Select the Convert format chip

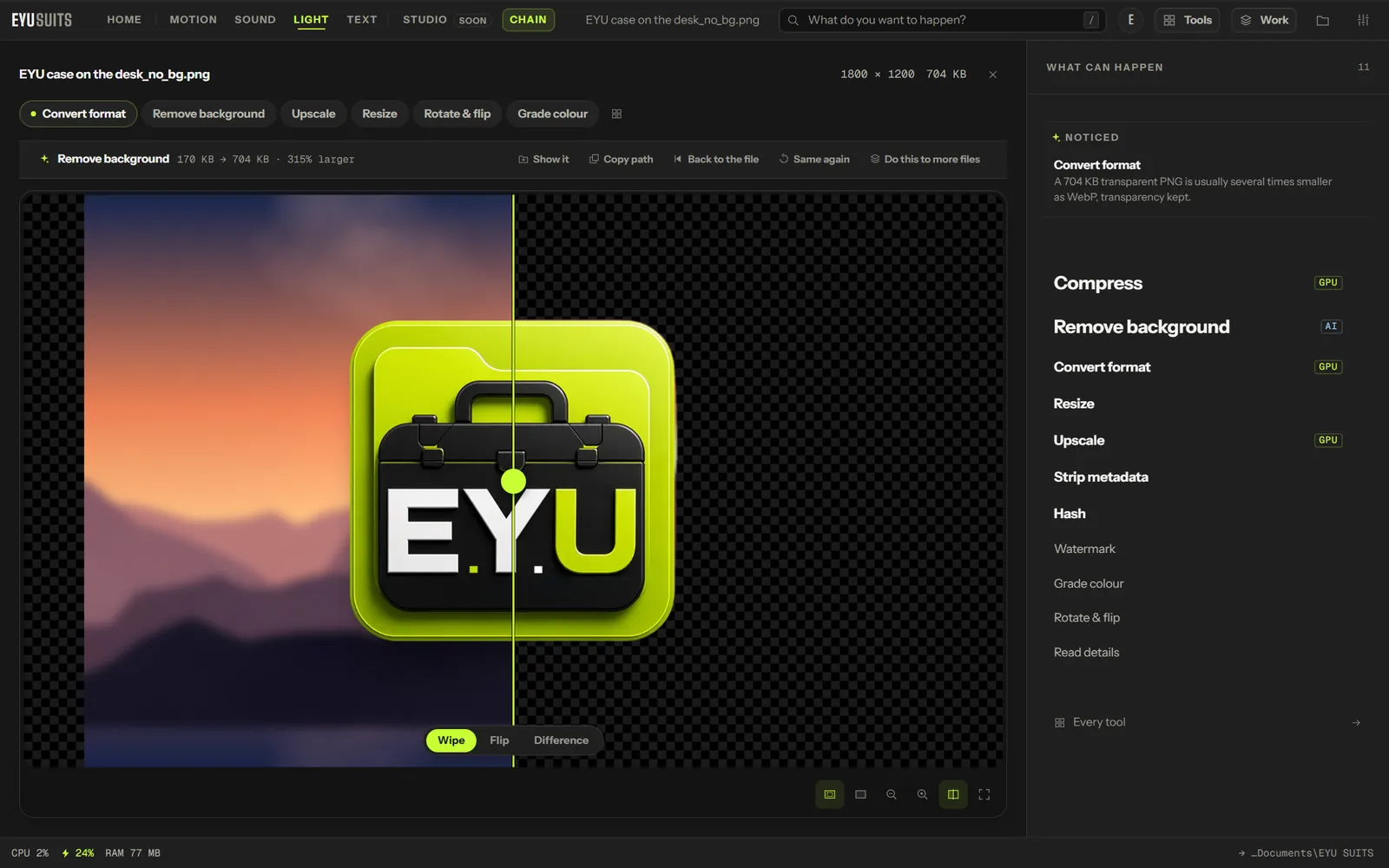78,114
